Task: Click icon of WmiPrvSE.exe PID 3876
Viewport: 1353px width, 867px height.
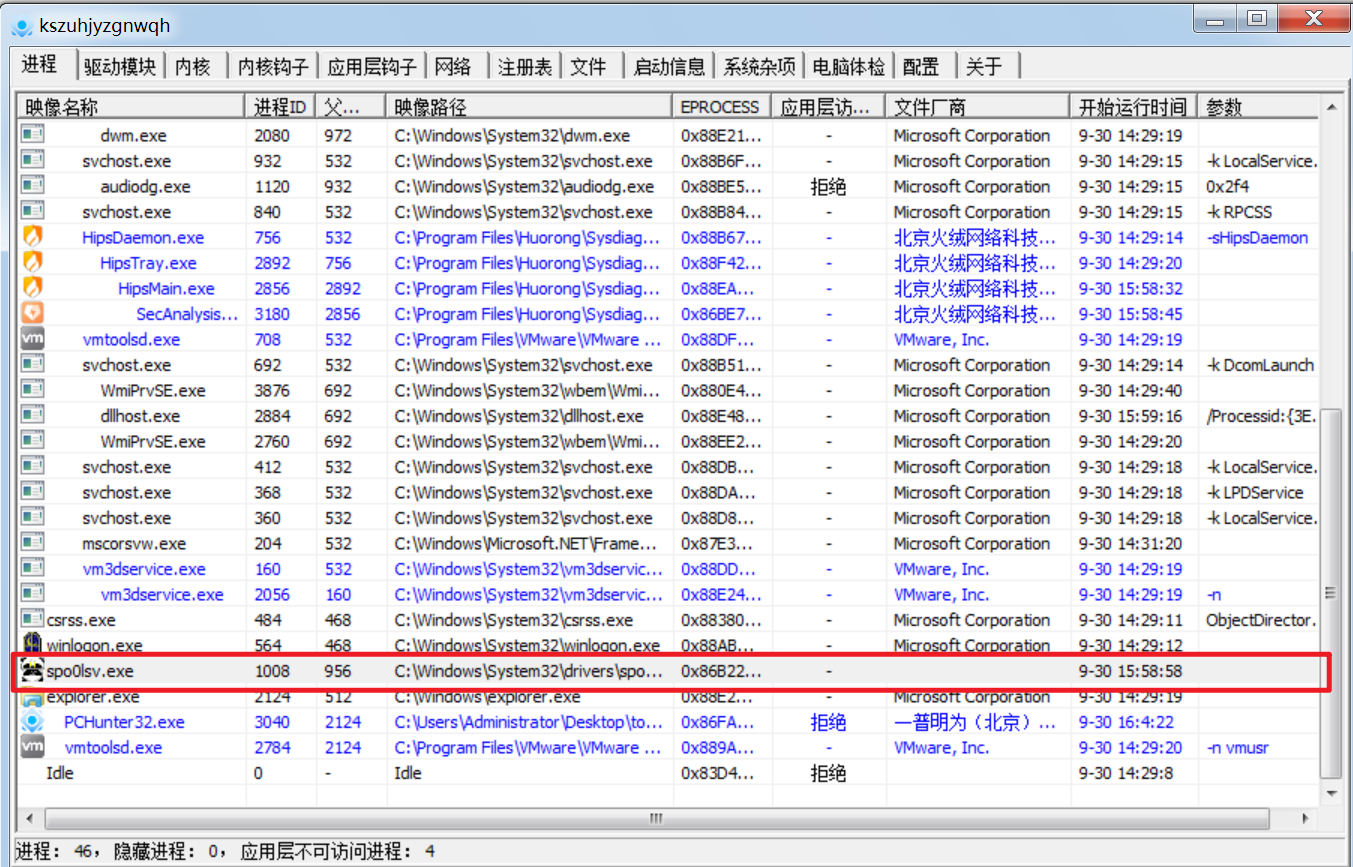Action: click(x=32, y=390)
